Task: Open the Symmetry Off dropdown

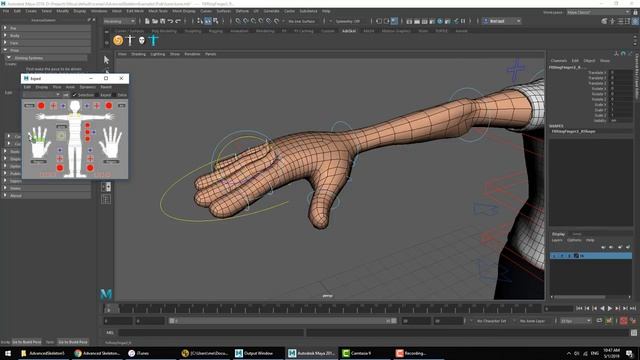Action: click(x=347, y=21)
